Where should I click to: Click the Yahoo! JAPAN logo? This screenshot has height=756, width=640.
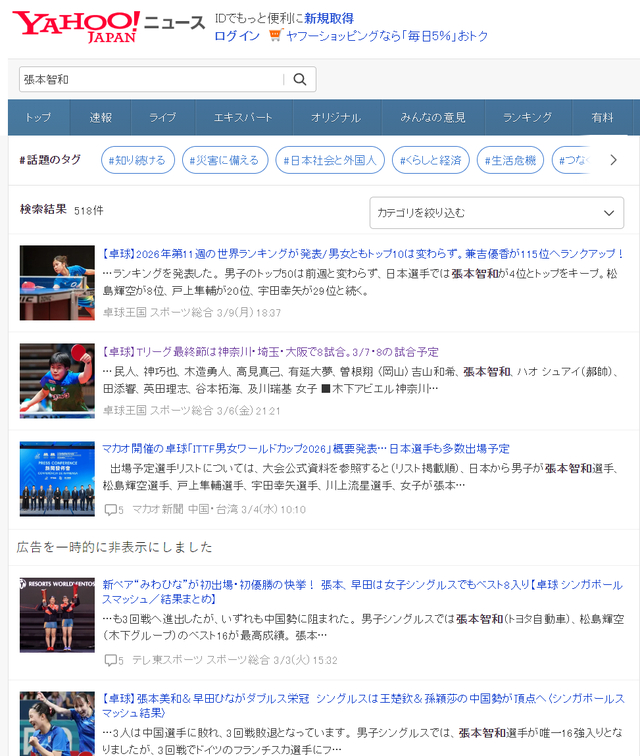pyautogui.click(x=76, y=27)
